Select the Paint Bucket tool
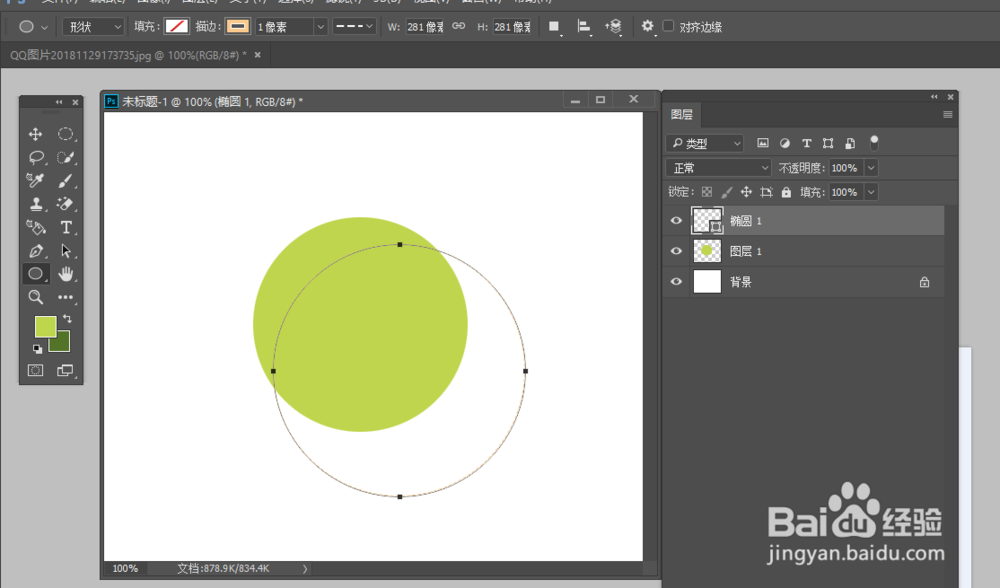 (x=35, y=227)
